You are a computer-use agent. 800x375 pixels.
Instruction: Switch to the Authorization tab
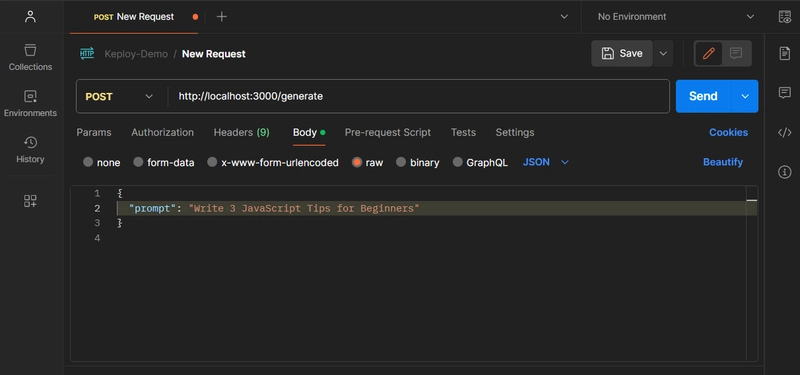[163, 132]
